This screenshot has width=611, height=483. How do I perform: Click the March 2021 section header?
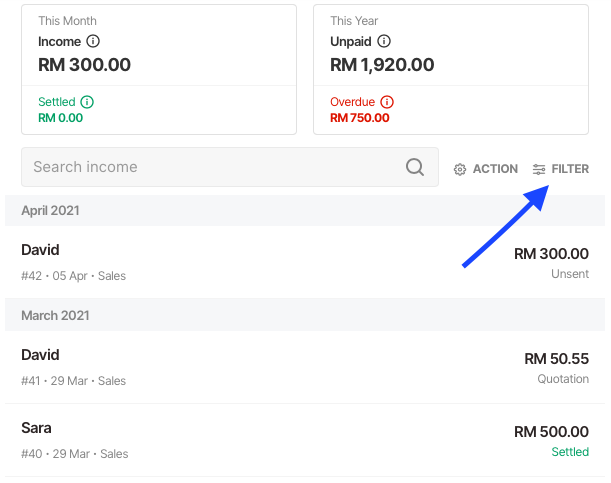pyautogui.click(x=305, y=315)
